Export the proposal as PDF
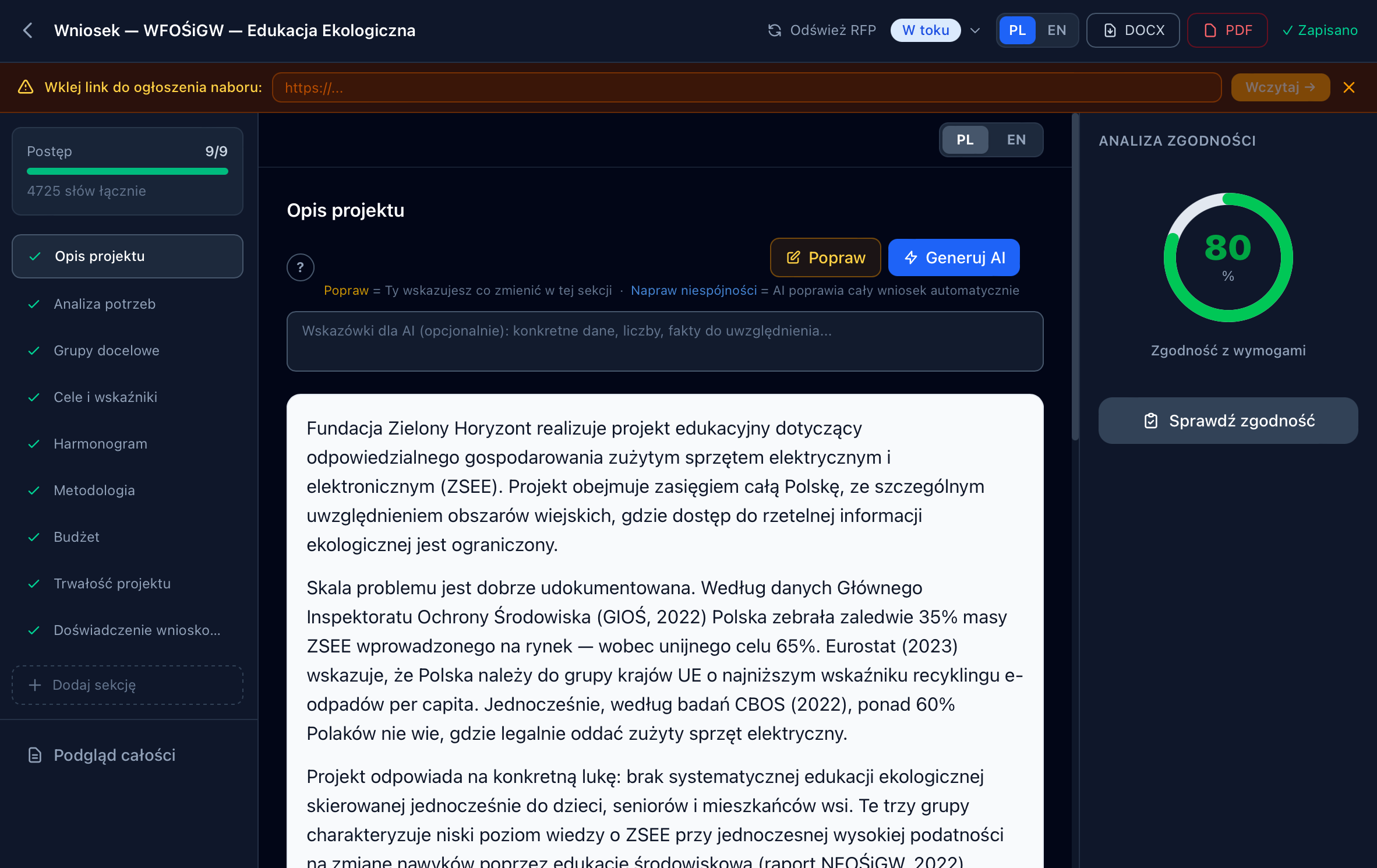 pos(1227,30)
